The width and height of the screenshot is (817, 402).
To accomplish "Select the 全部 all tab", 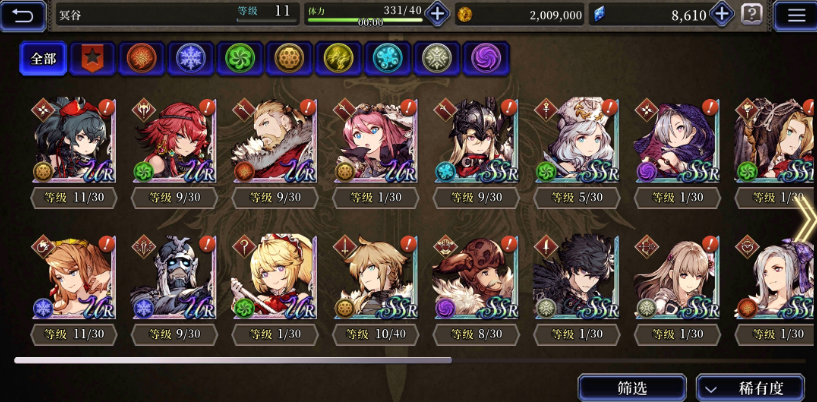I will [43, 58].
